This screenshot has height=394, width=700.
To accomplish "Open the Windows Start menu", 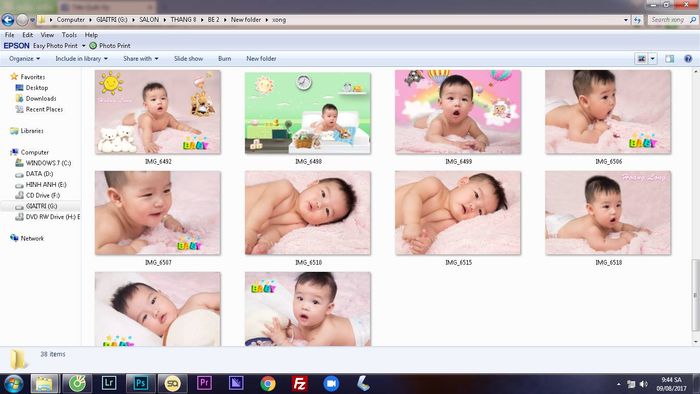I will (13, 383).
